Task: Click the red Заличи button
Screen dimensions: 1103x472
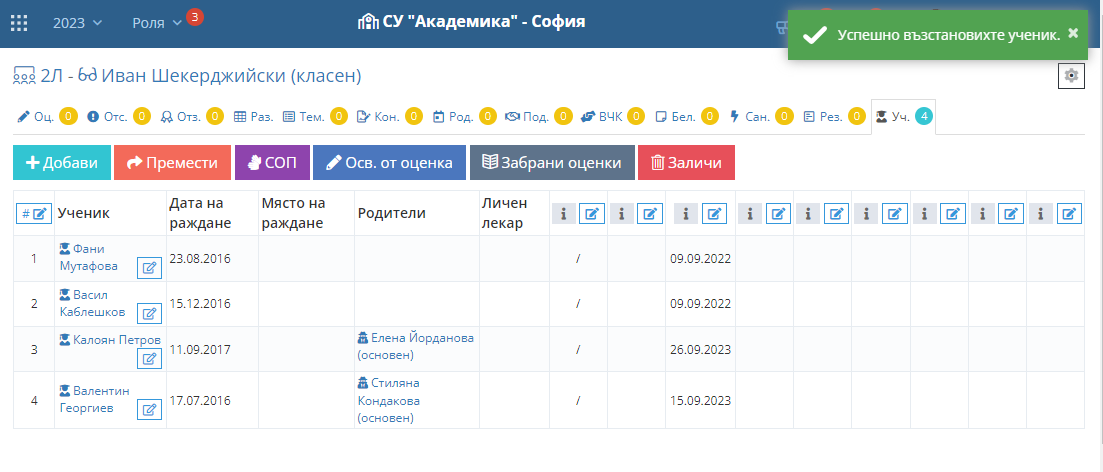Action: pos(687,163)
